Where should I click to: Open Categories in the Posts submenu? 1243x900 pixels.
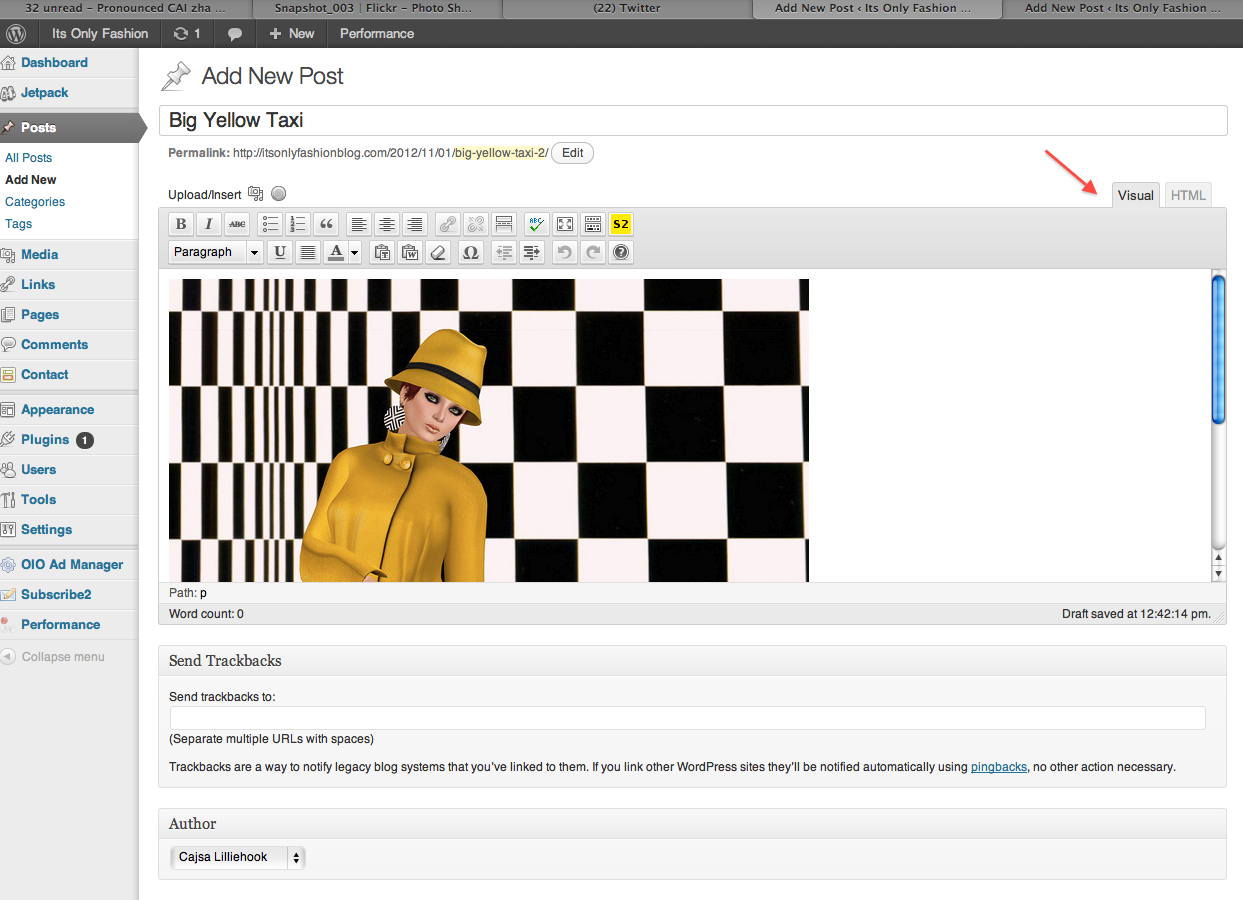click(x=35, y=202)
